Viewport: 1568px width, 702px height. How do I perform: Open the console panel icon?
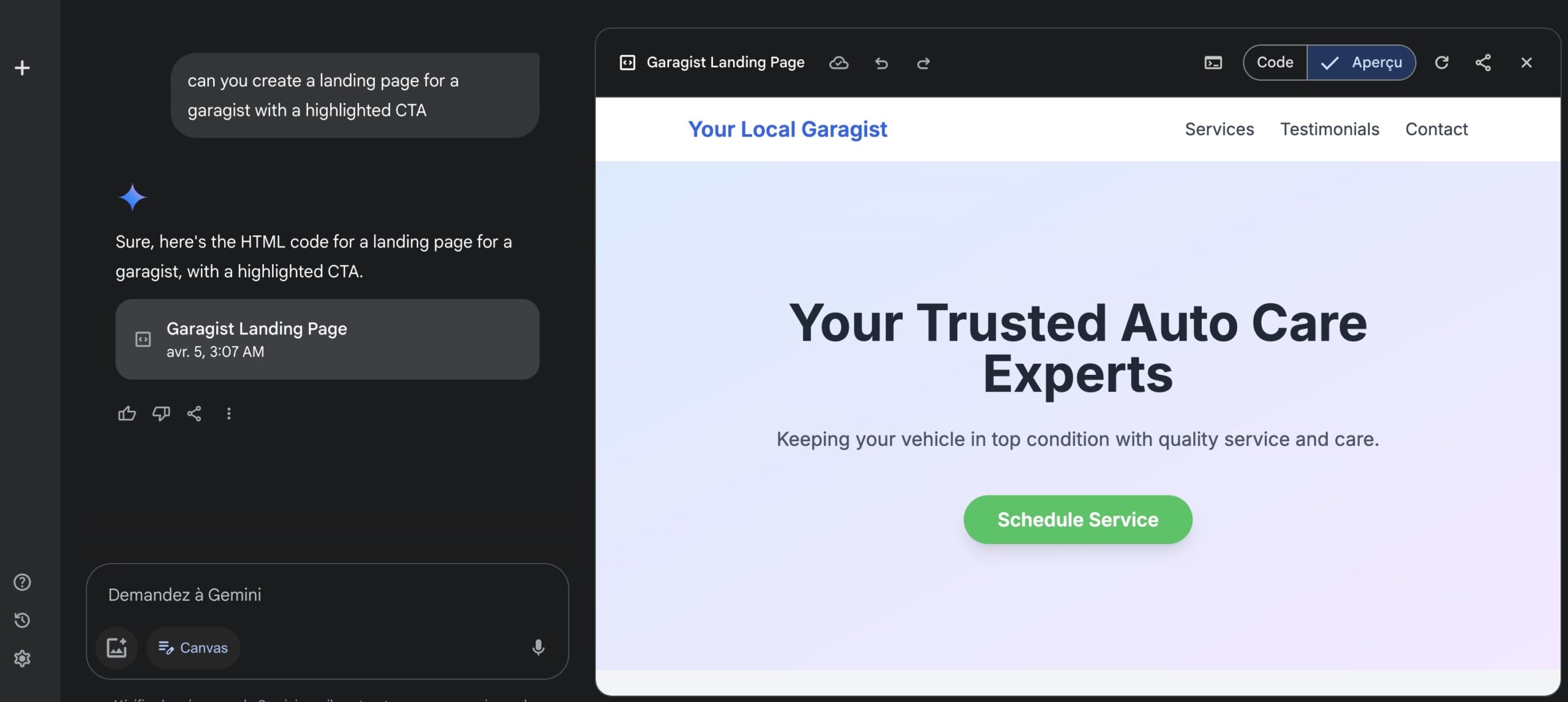pyautogui.click(x=1213, y=62)
